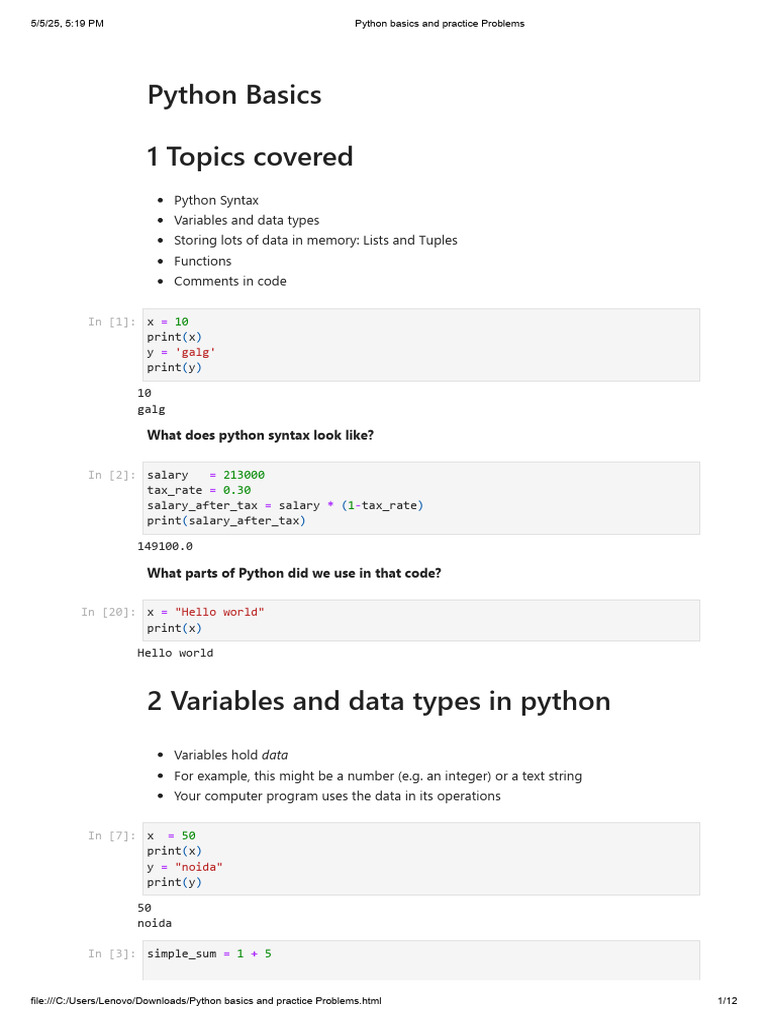The image size is (768, 1024).
Task: Click the "1 Topics covered" heading
Action: (249, 156)
